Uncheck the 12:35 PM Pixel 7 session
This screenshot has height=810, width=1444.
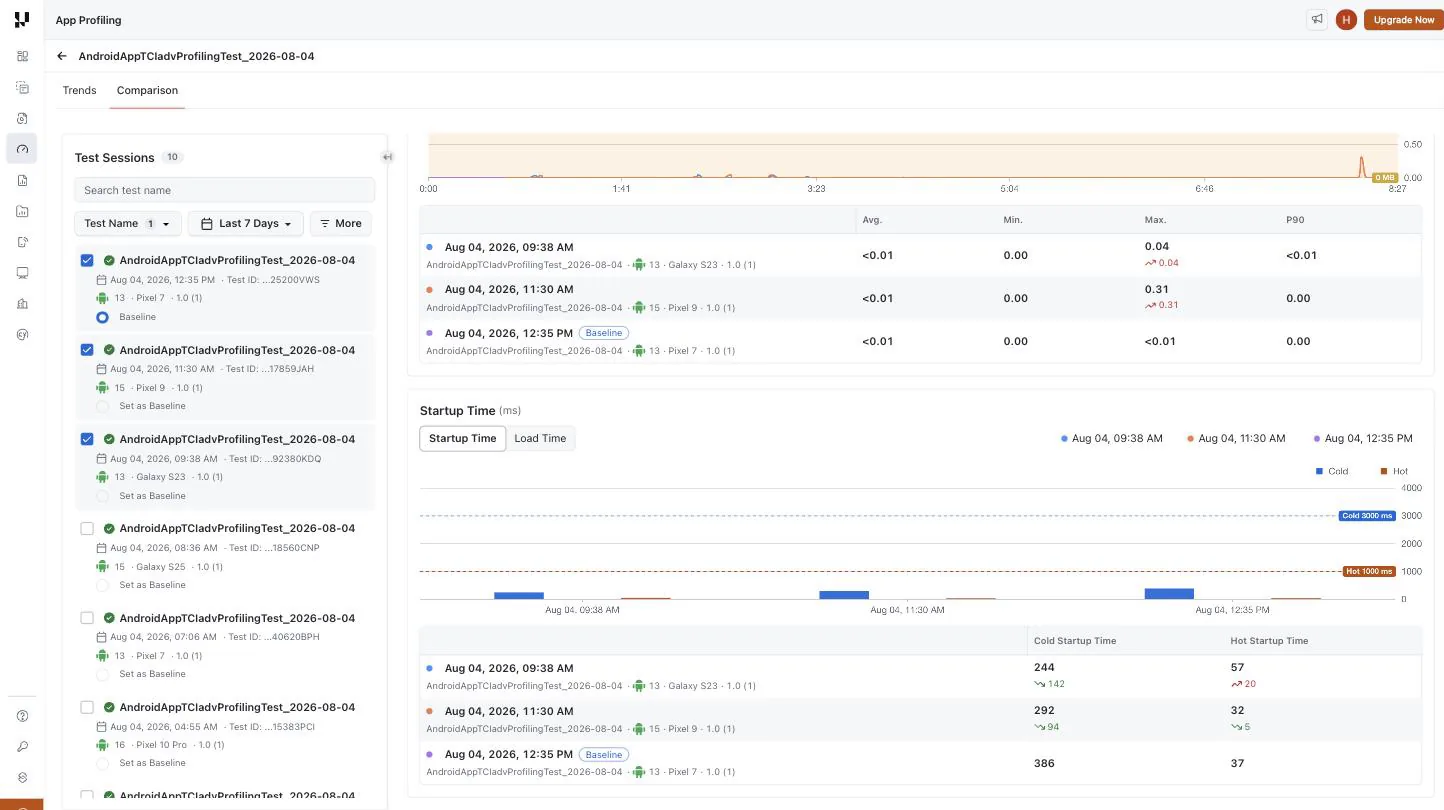[87, 260]
